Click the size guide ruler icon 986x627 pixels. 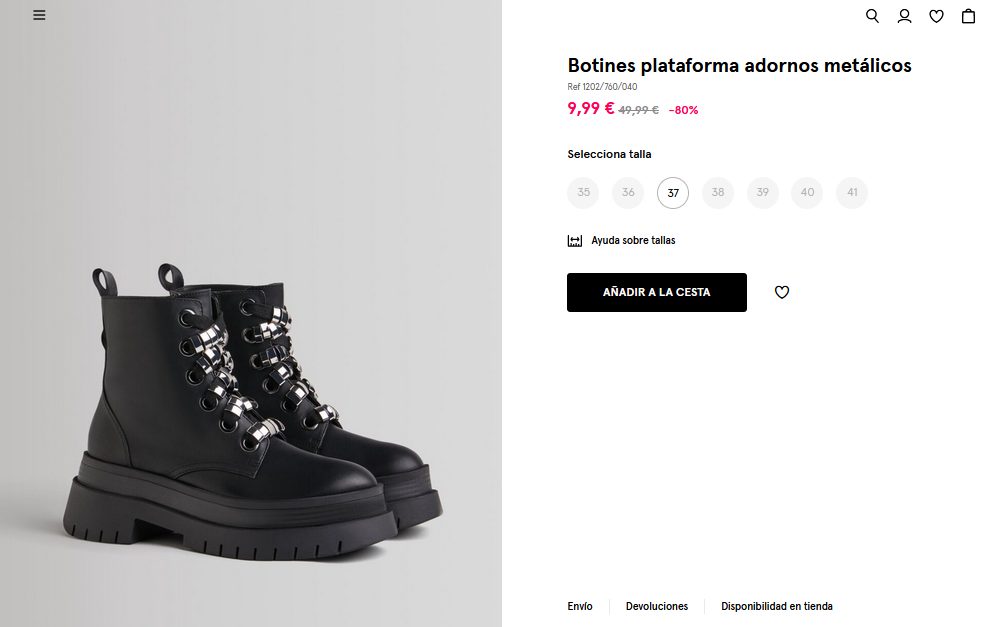click(x=575, y=241)
